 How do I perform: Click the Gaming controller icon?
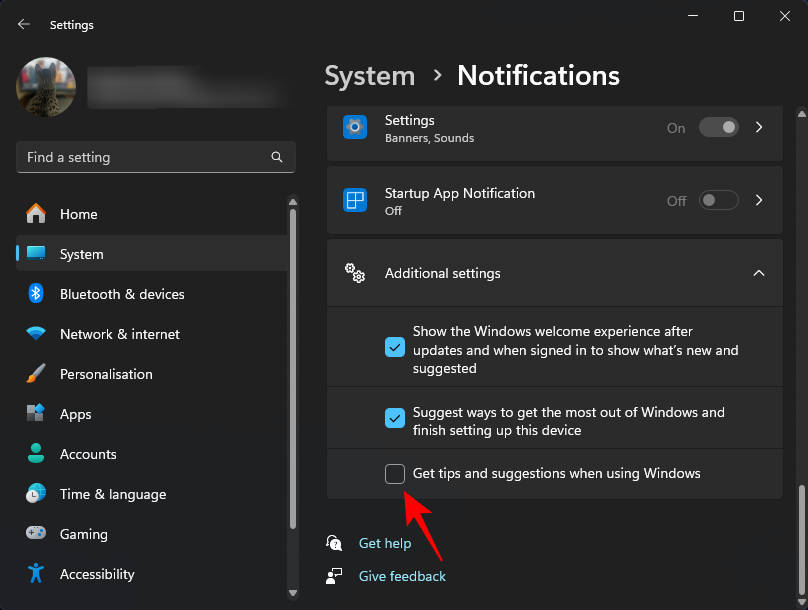coord(36,533)
